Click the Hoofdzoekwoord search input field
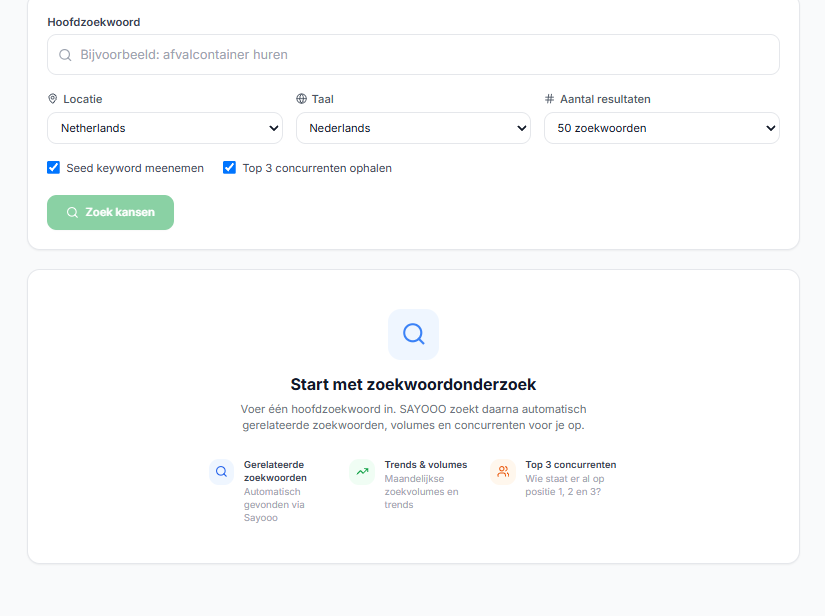825x616 pixels. coord(413,55)
